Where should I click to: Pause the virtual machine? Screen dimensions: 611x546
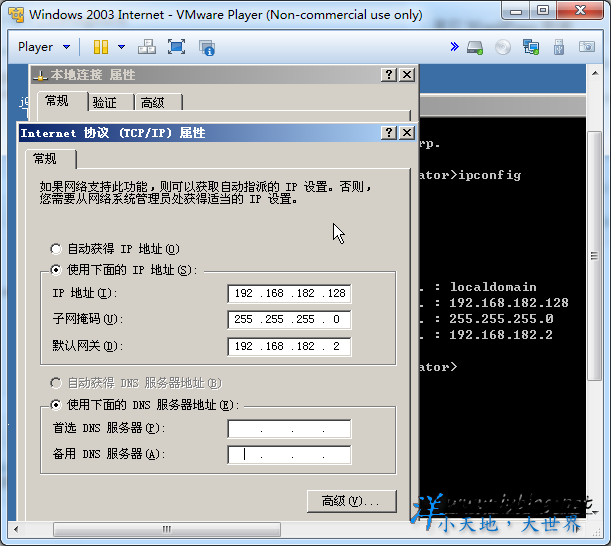pos(101,47)
